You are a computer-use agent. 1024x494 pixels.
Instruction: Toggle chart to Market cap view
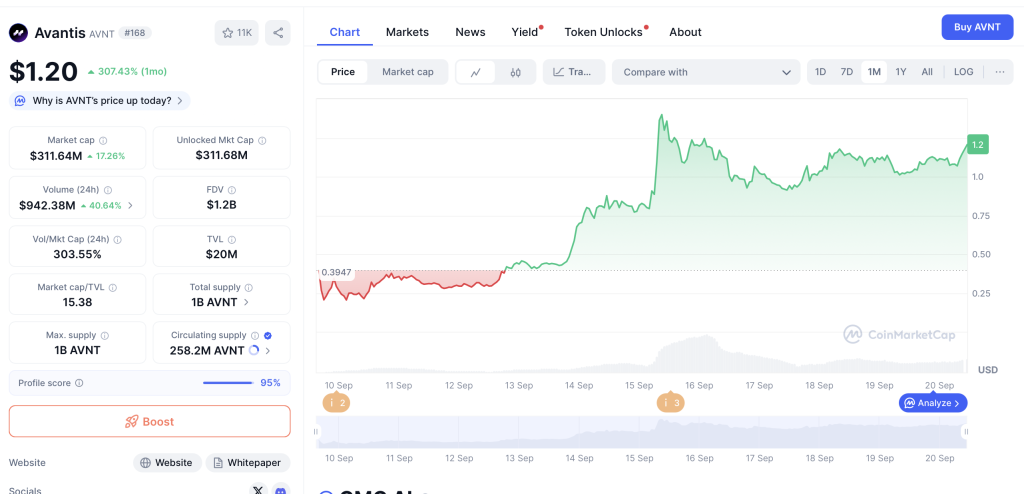[x=407, y=72]
